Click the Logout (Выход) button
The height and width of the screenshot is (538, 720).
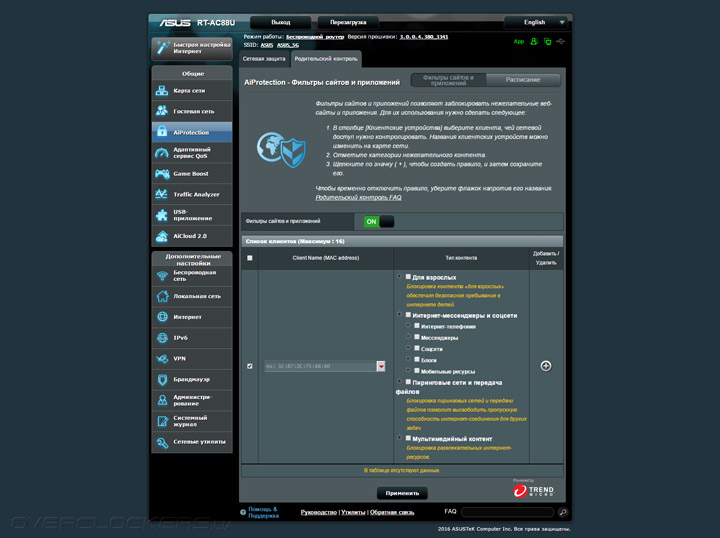pyautogui.click(x=281, y=22)
